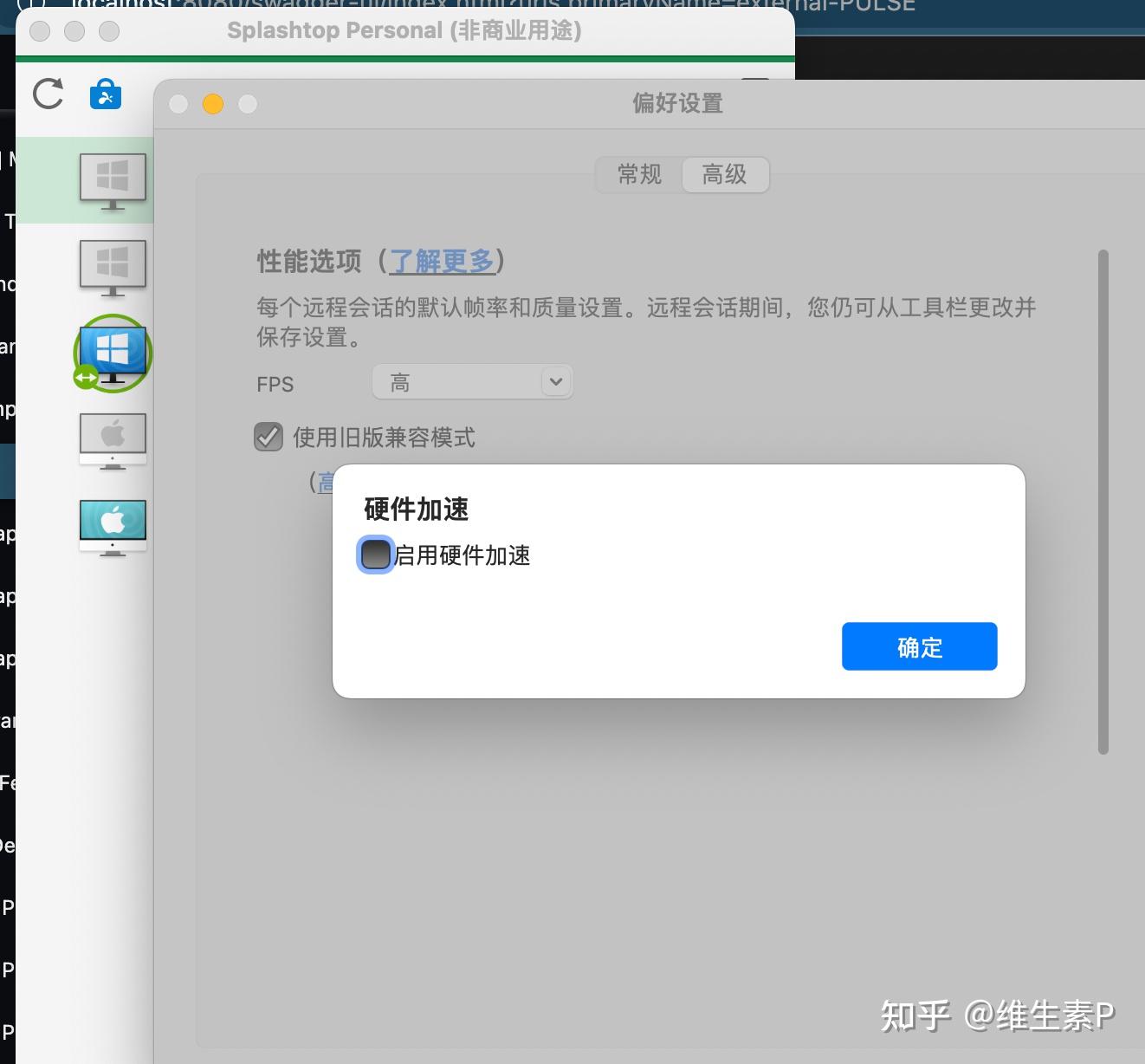Open the 了解更多 link
The image size is (1145, 1064).
443,261
